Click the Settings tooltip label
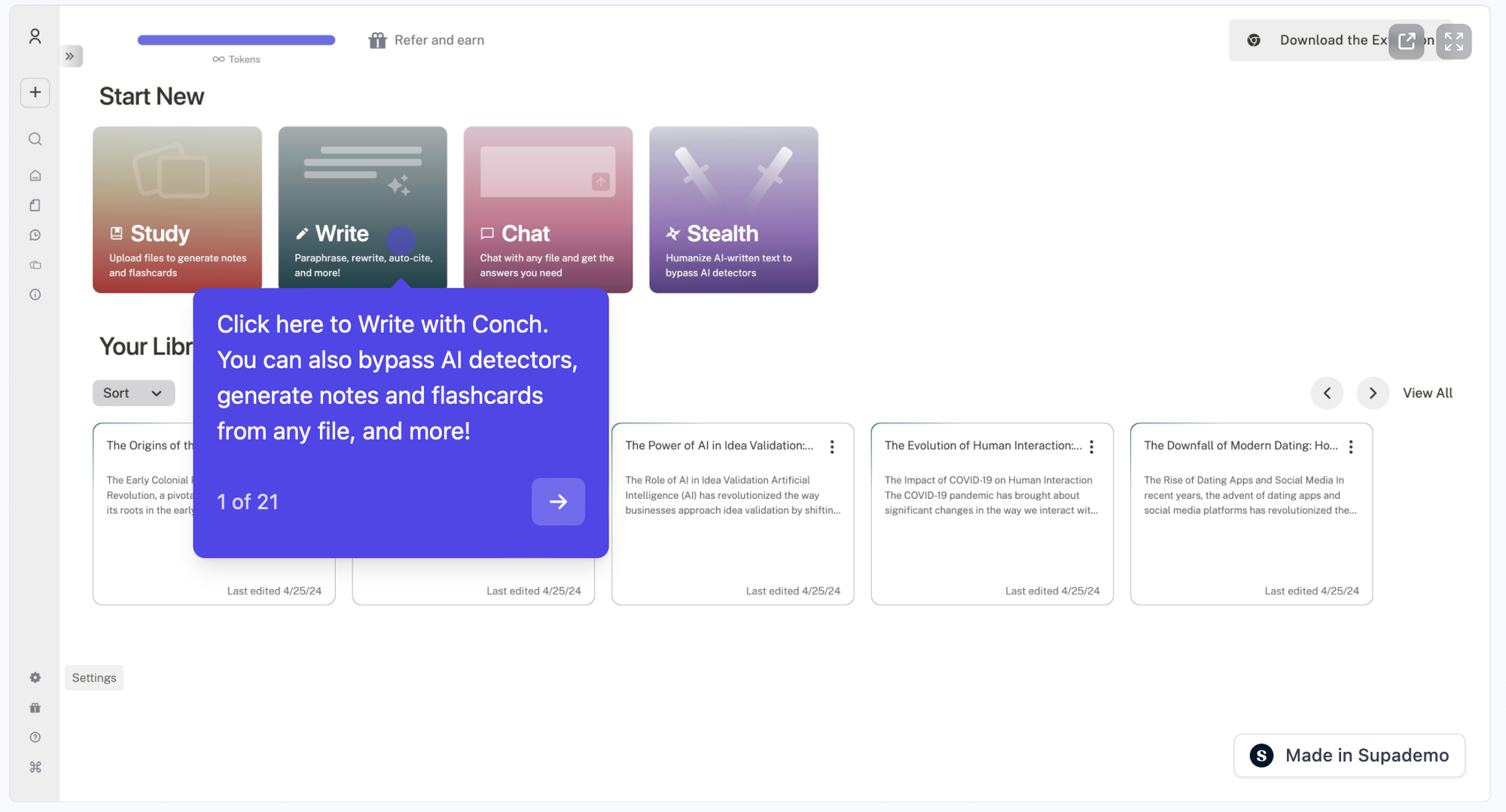Viewport: 1506px width, 812px height. click(94, 677)
